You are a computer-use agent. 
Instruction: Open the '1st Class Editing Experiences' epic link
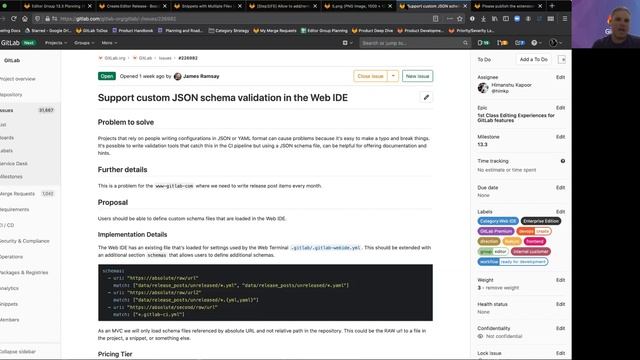(516, 118)
